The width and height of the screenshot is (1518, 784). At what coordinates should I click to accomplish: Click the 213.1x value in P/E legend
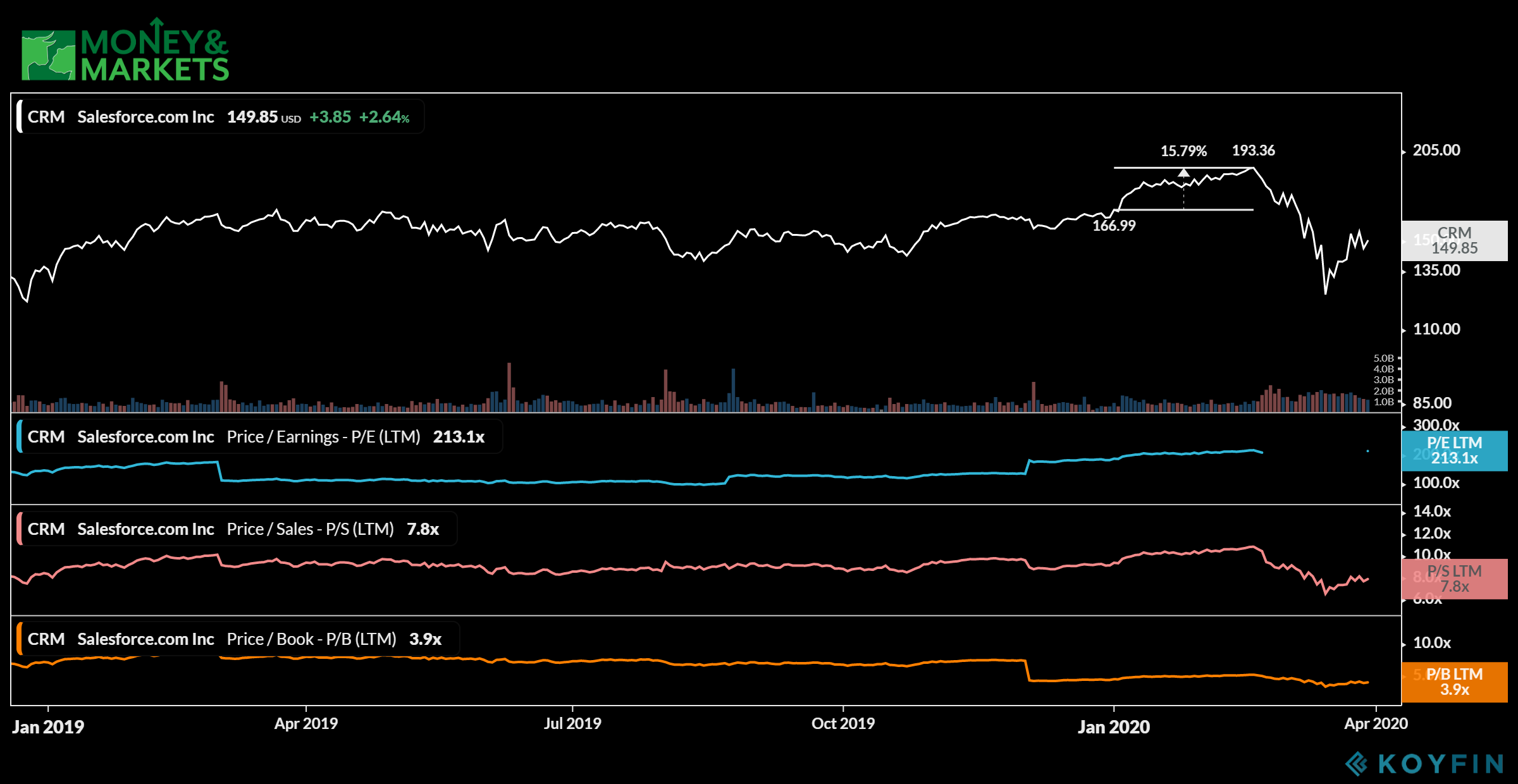tap(459, 437)
